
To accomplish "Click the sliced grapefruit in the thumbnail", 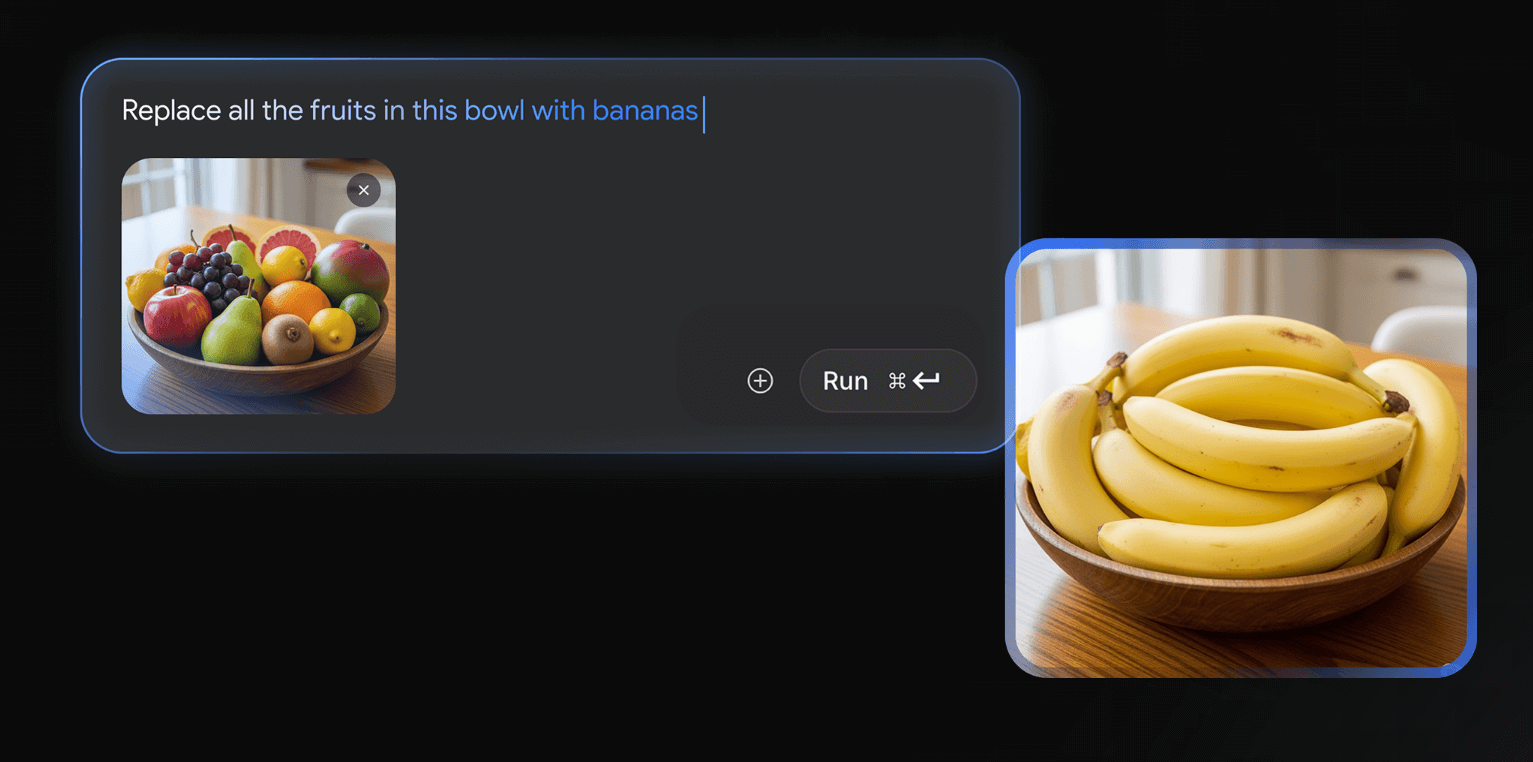I will pos(289,243).
